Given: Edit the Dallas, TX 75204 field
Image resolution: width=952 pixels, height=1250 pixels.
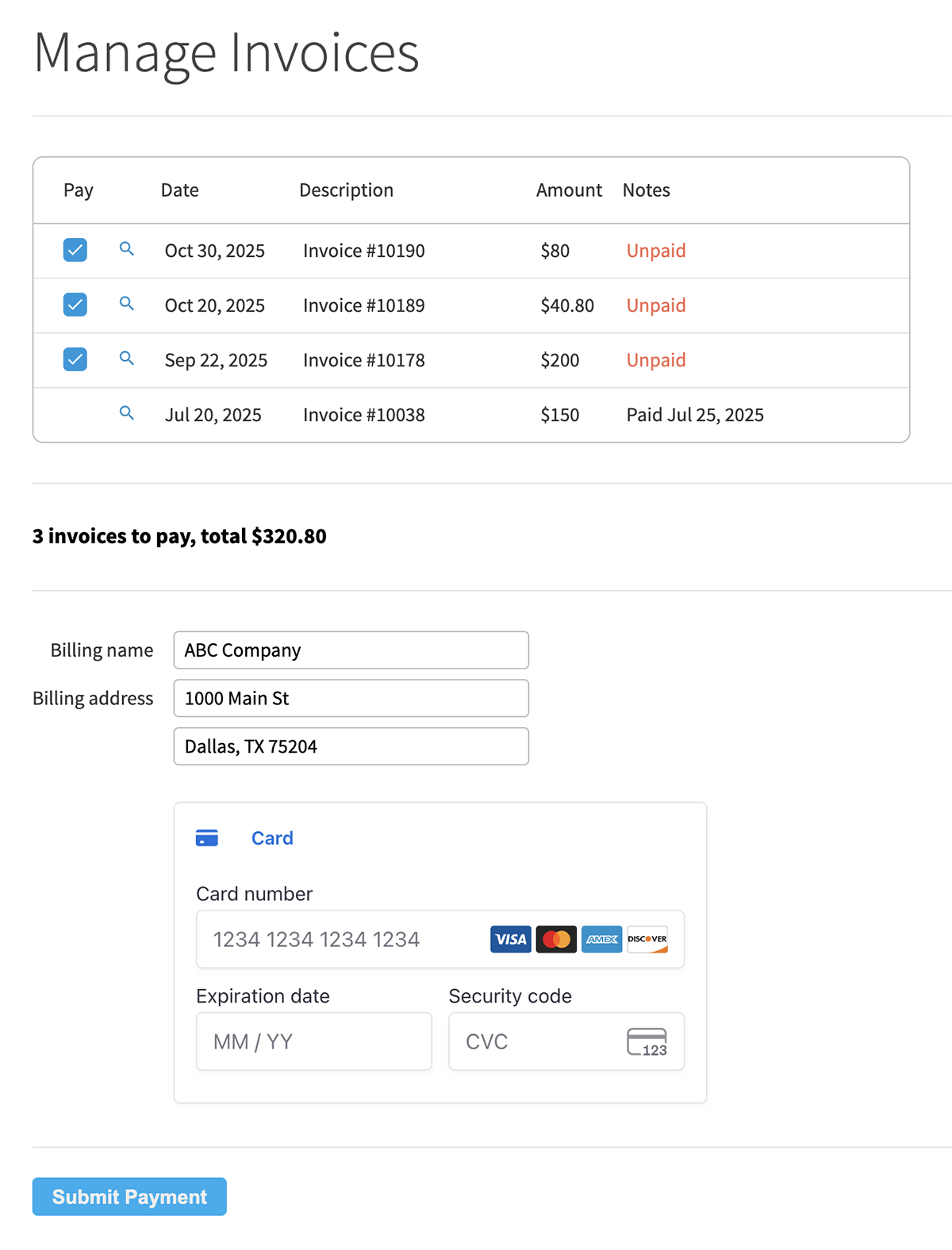Looking at the screenshot, I should pyautogui.click(x=351, y=746).
